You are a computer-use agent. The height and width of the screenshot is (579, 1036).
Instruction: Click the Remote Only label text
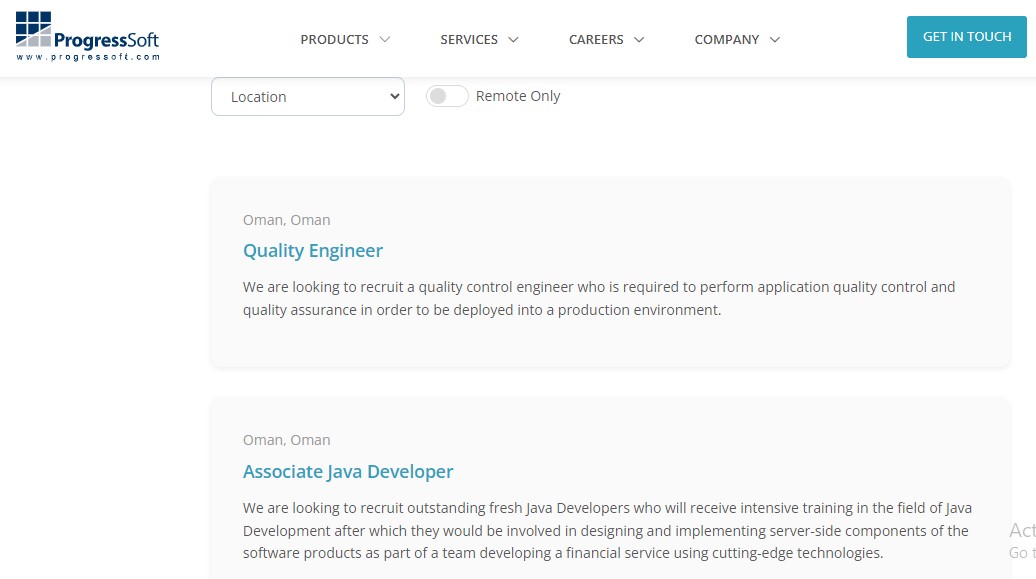pos(518,96)
